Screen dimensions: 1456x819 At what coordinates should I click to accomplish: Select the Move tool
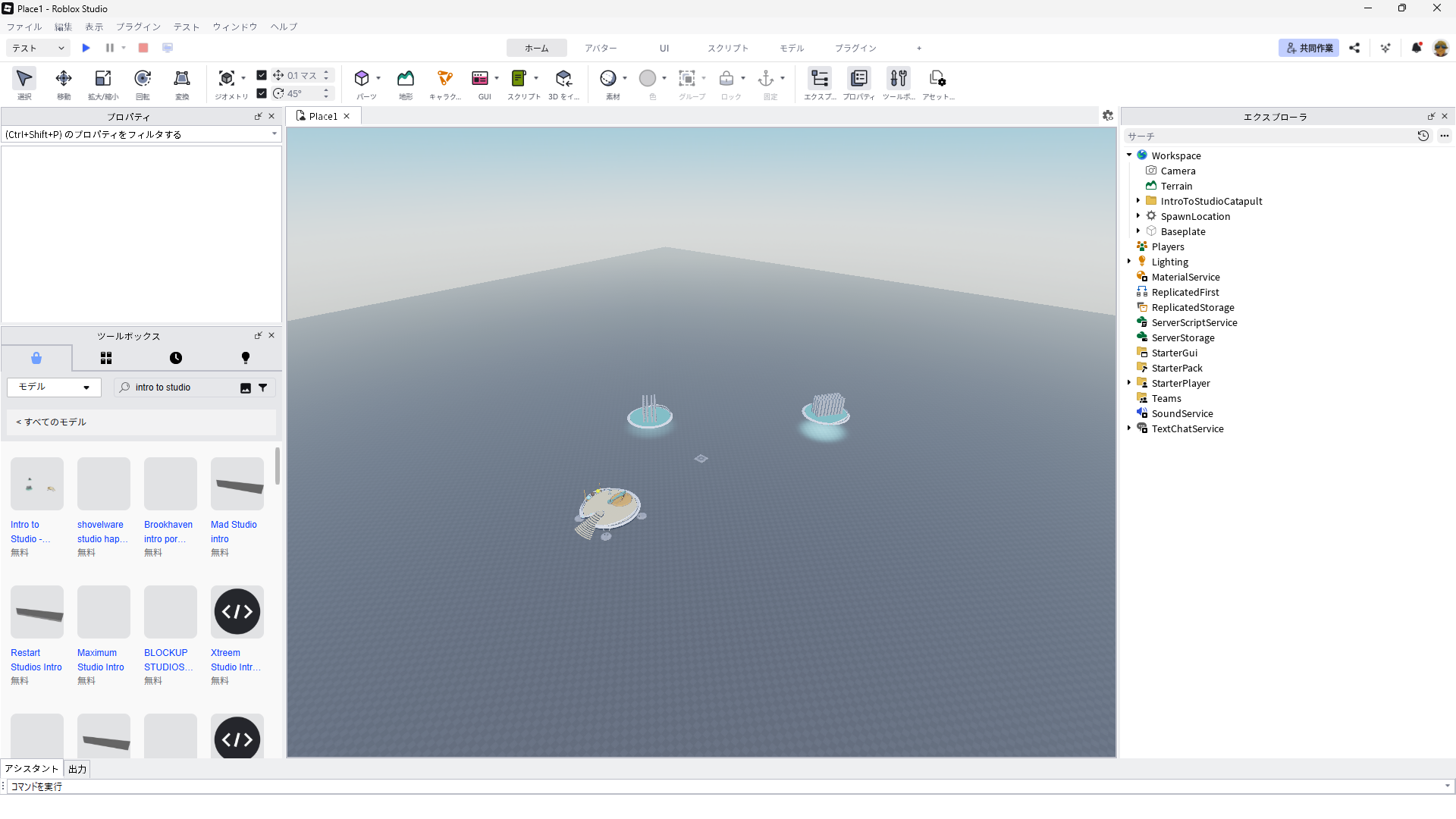(x=64, y=79)
